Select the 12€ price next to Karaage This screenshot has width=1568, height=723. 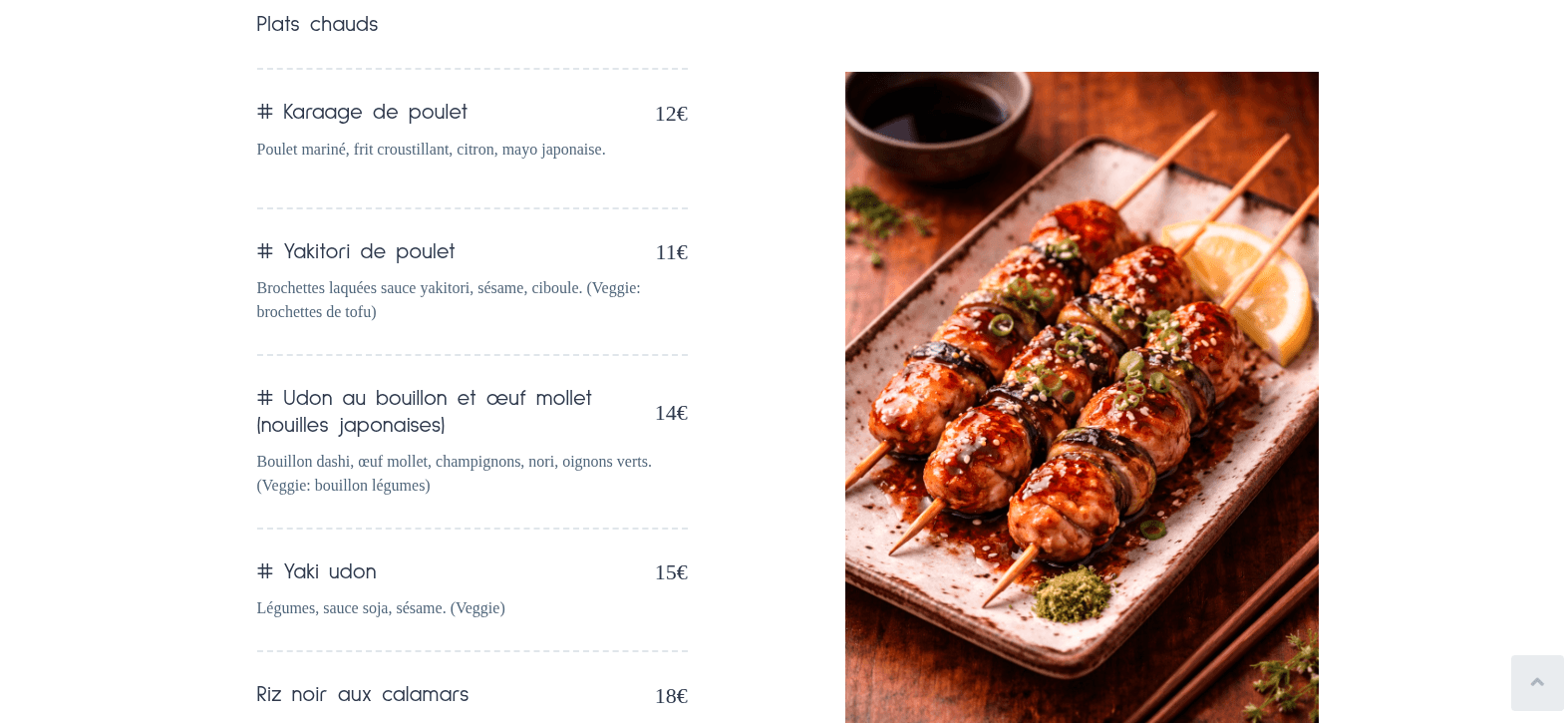tap(671, 115)
